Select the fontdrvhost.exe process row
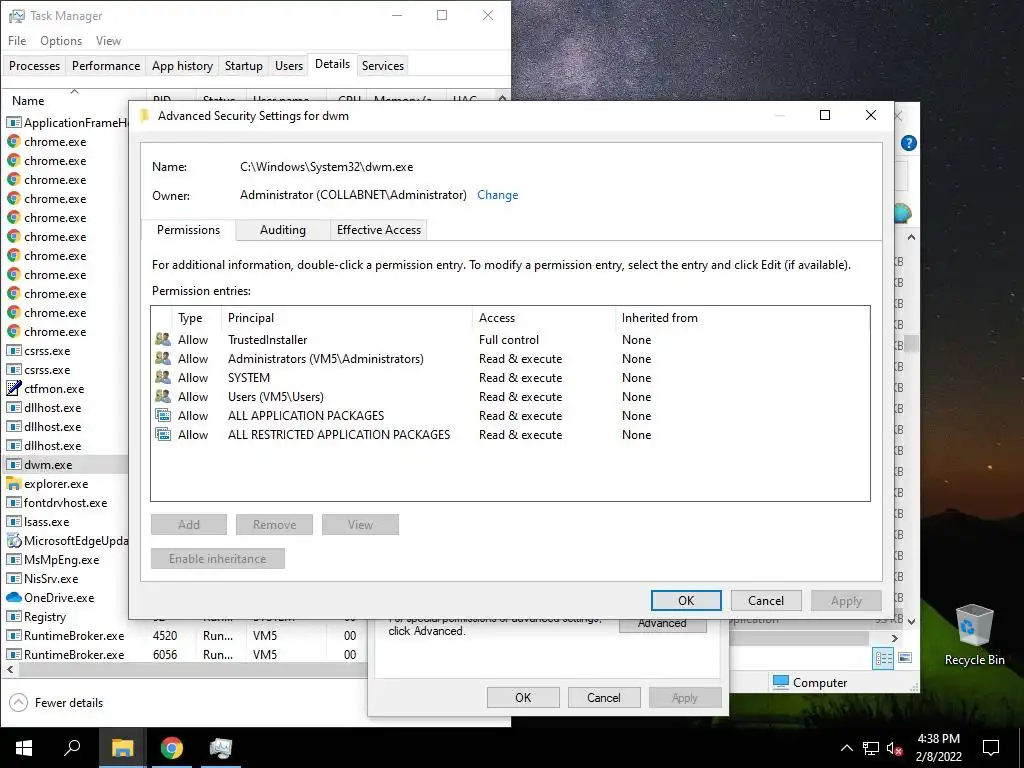Viewport: 1024px width, 768px height. coord(65,503)
